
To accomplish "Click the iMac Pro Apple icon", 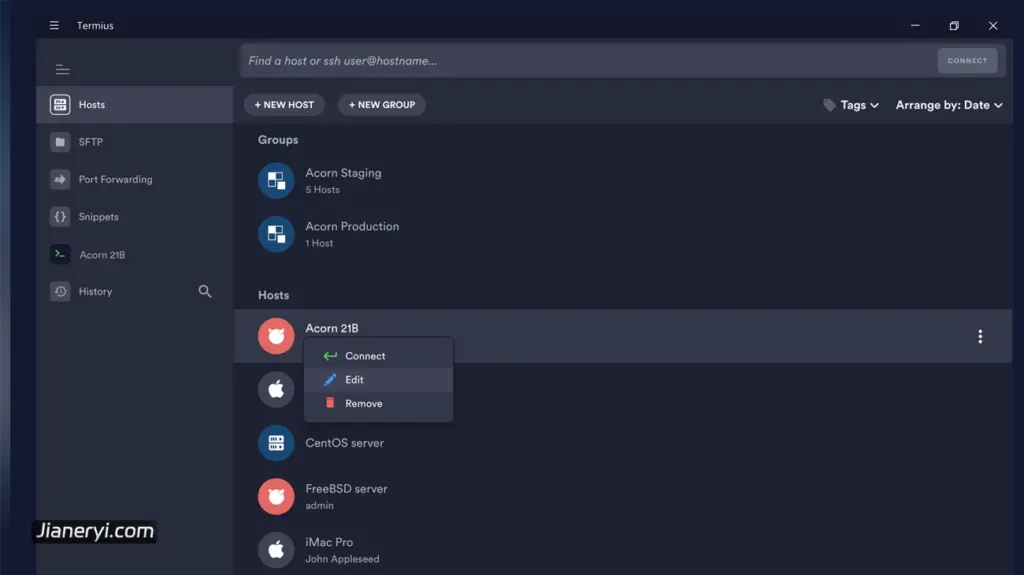I will click(x=276, y=550).
